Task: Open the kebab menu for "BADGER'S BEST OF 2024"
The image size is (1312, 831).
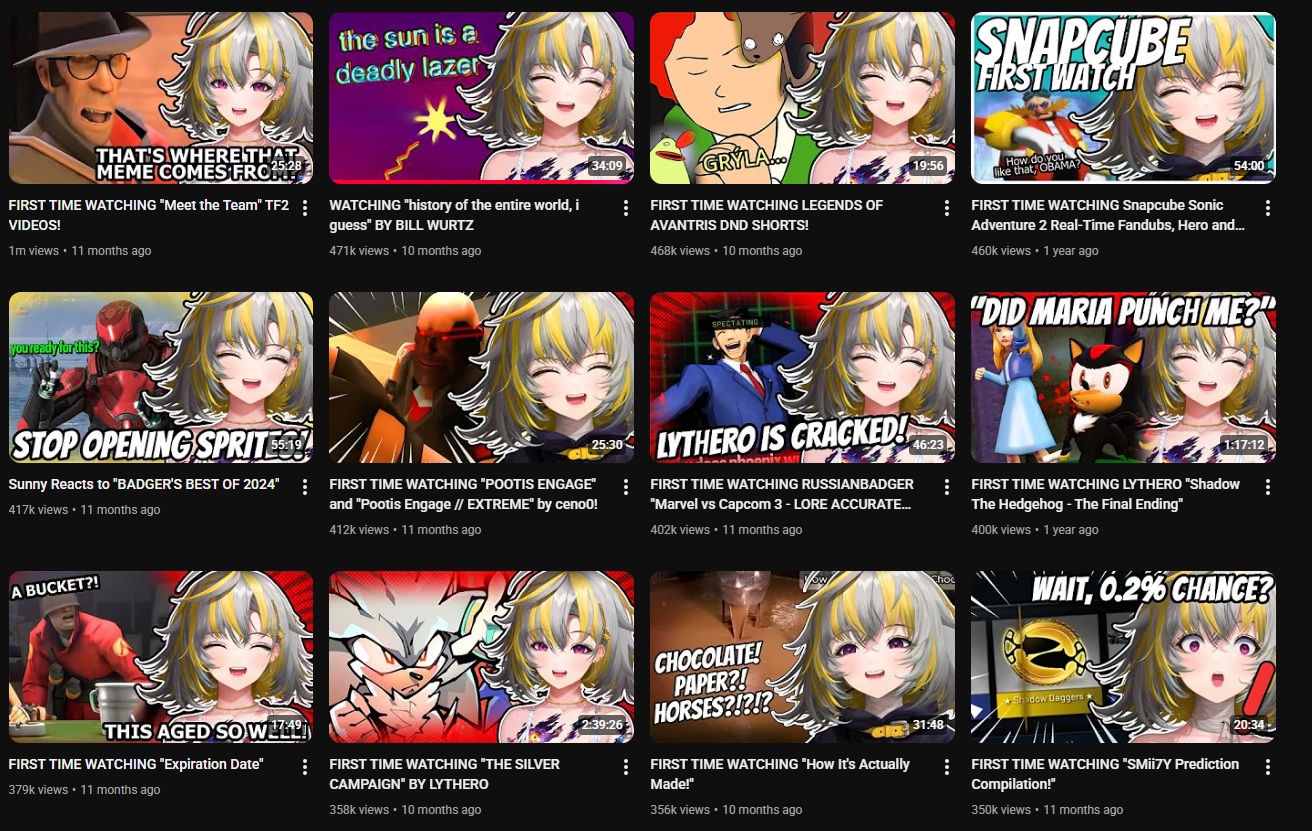Action: click(x=305, y=487)
